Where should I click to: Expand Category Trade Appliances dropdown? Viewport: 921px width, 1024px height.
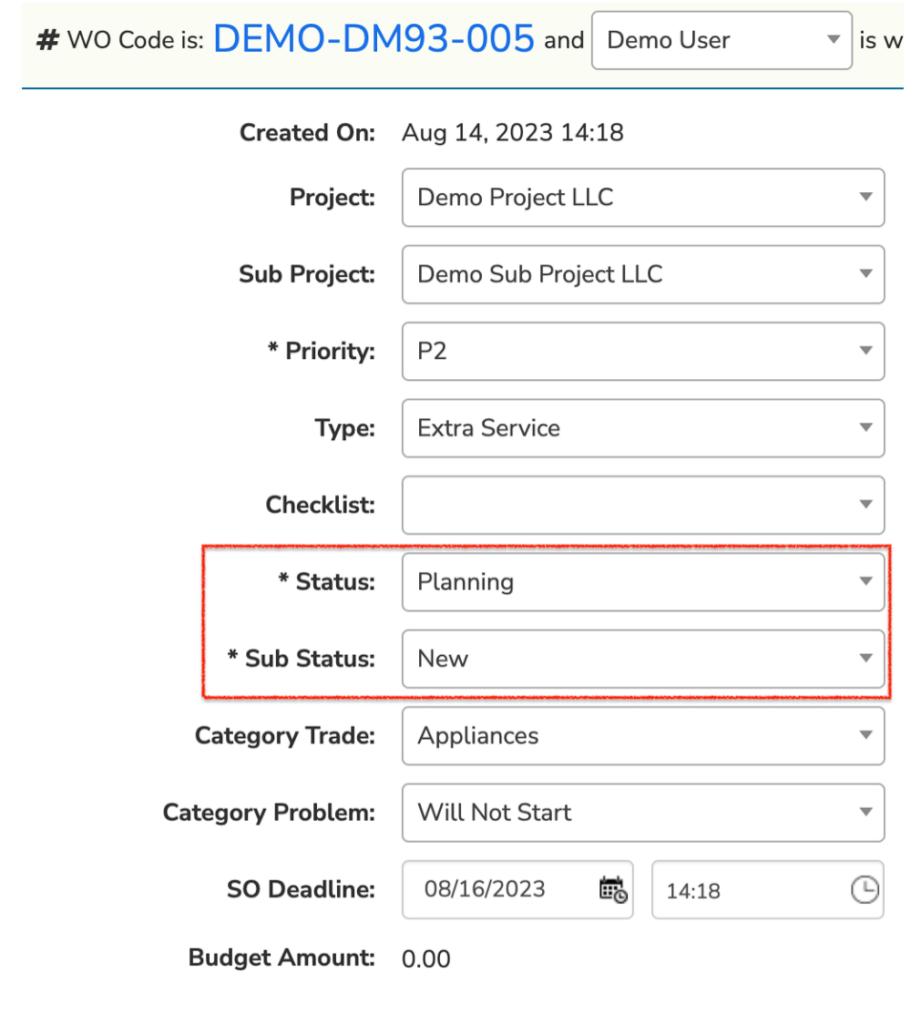pyautogui.click(x=642, y=736)
